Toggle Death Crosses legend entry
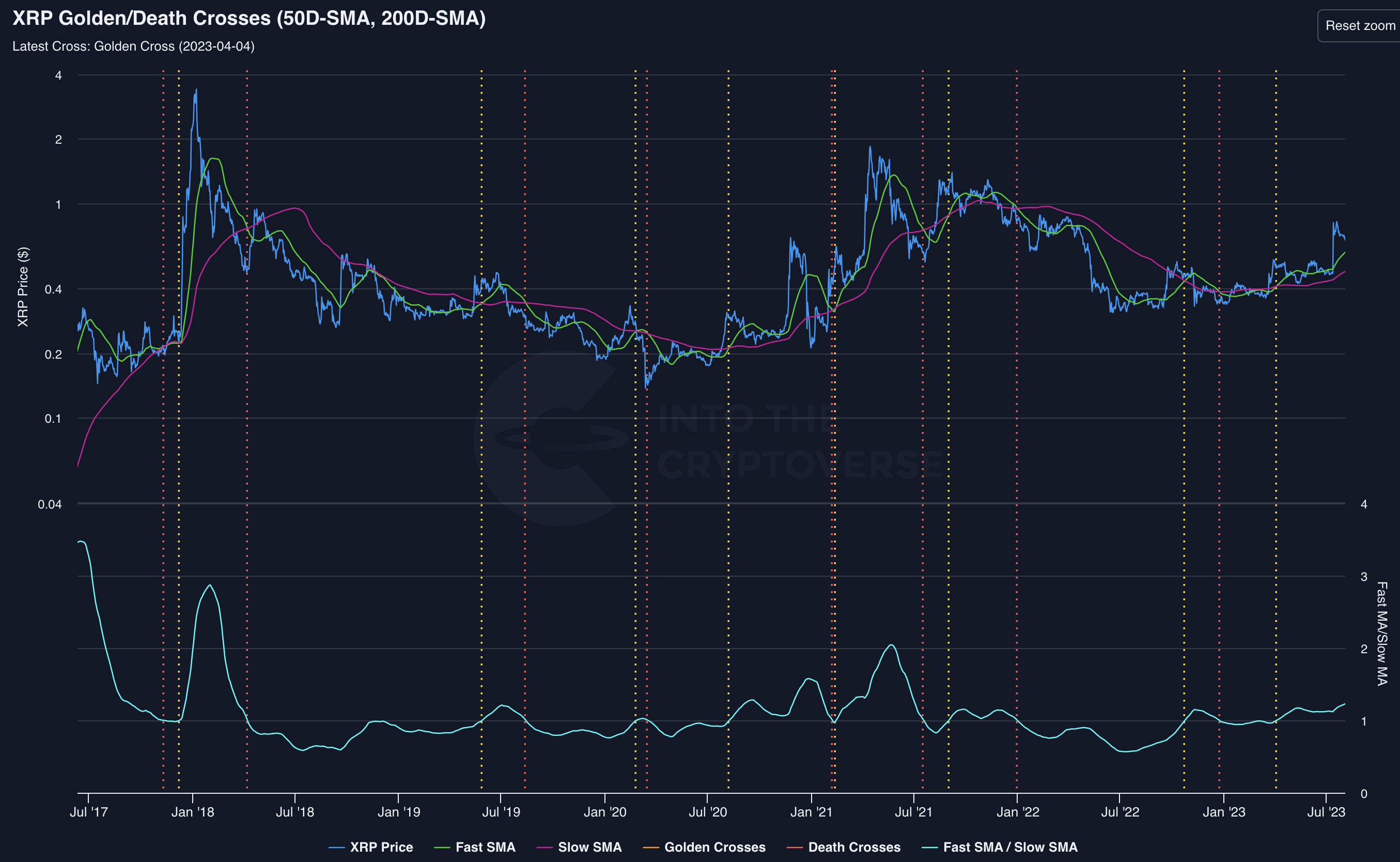 point(853,847)
